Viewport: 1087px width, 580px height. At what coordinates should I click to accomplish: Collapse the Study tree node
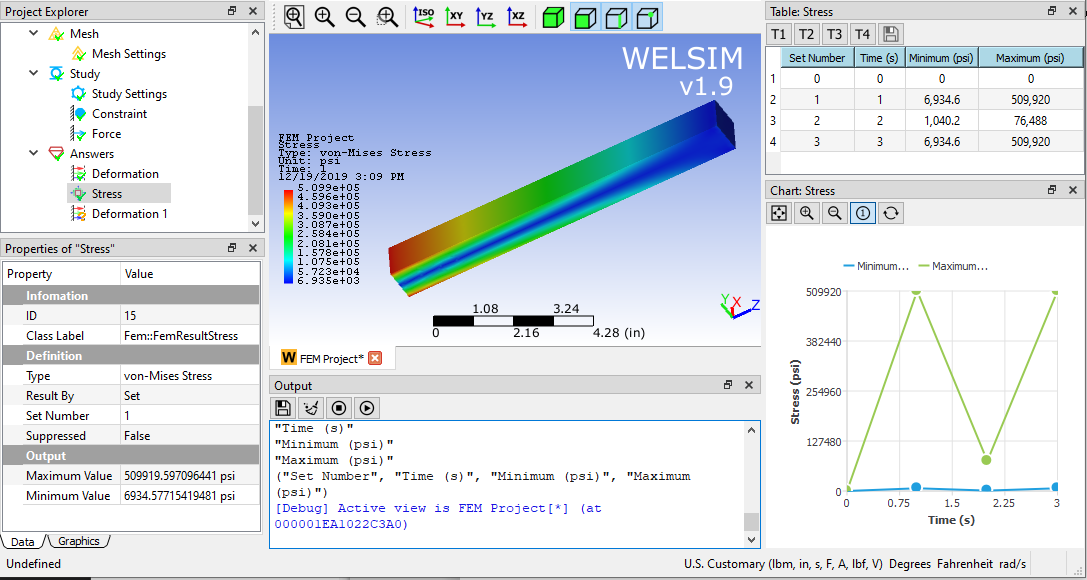pos(33,73)
